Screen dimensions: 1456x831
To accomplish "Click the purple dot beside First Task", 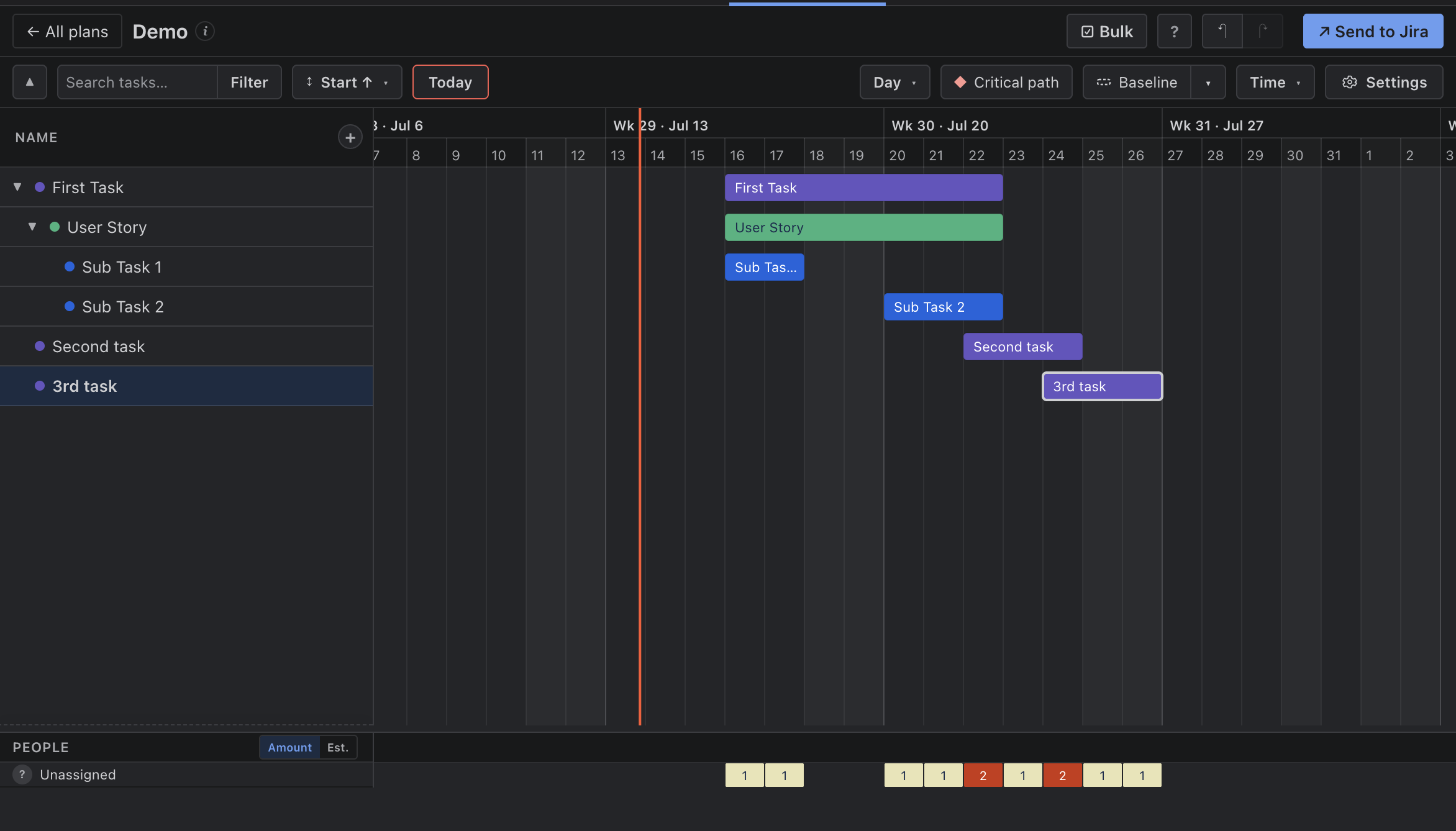I will (x=40, y=187).
